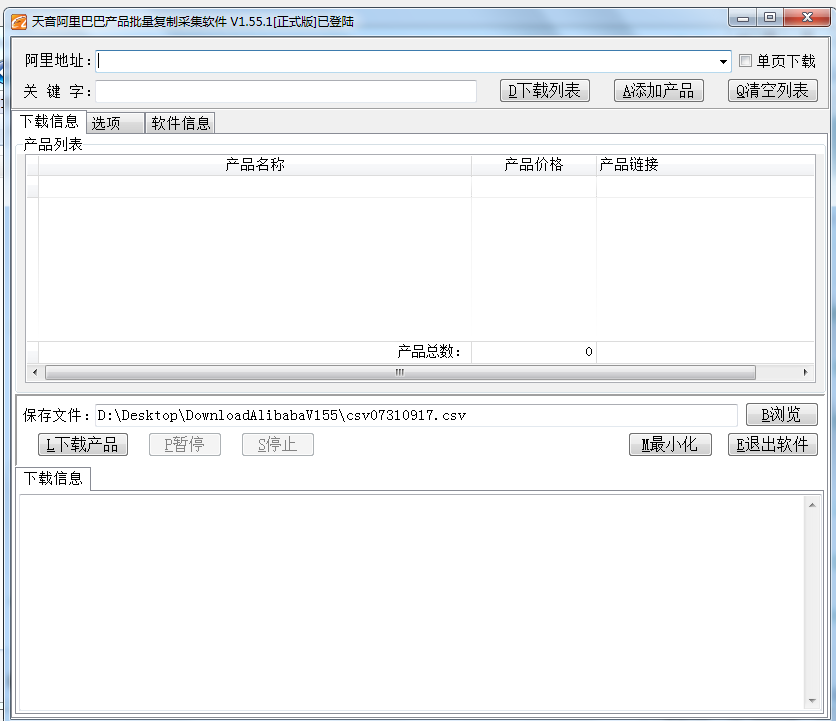The image size is (836, 721).
Task: Enable the 单页下载 checkbox
Action: (745, 61)
